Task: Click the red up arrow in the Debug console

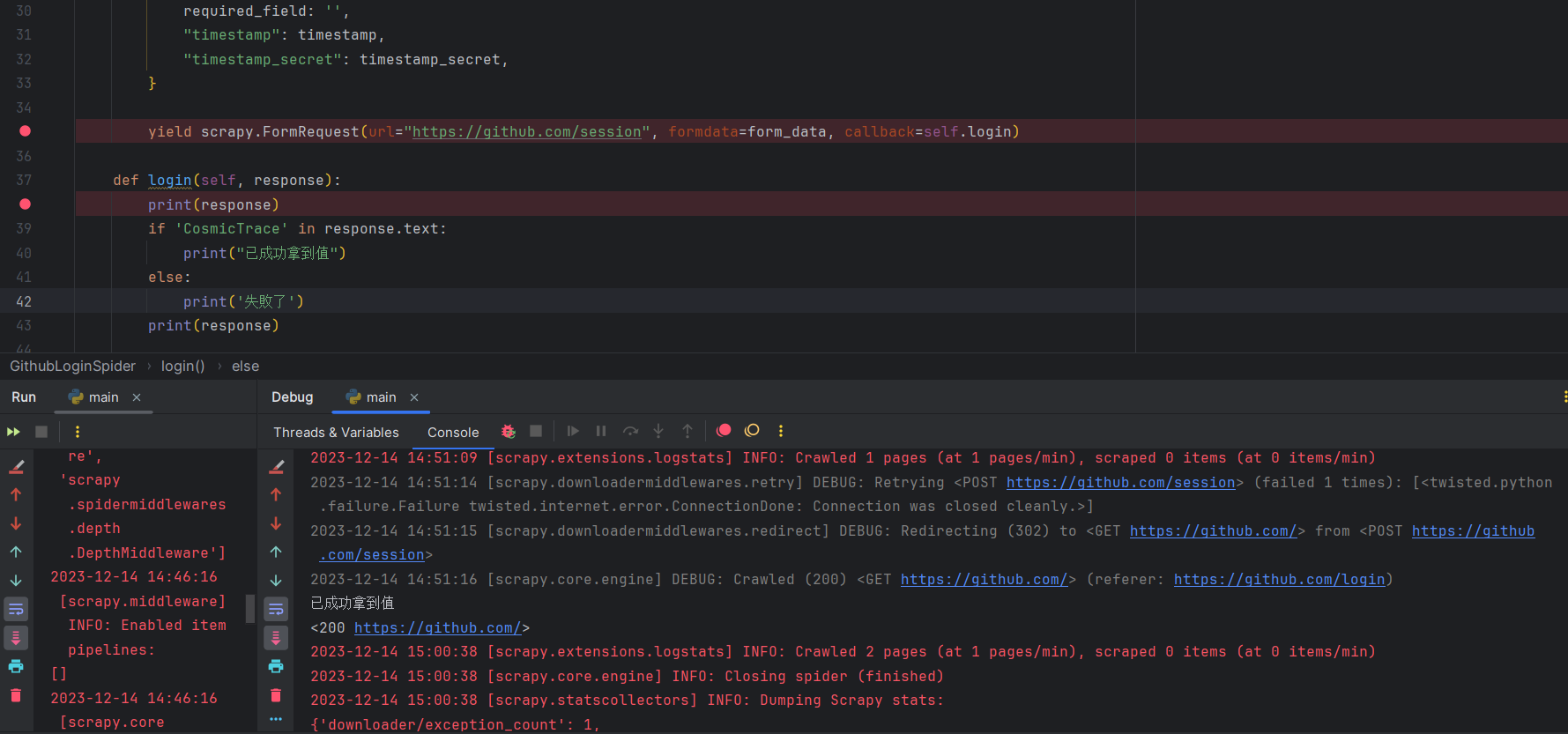Action: pyautogui.click(x=276, y=494)
